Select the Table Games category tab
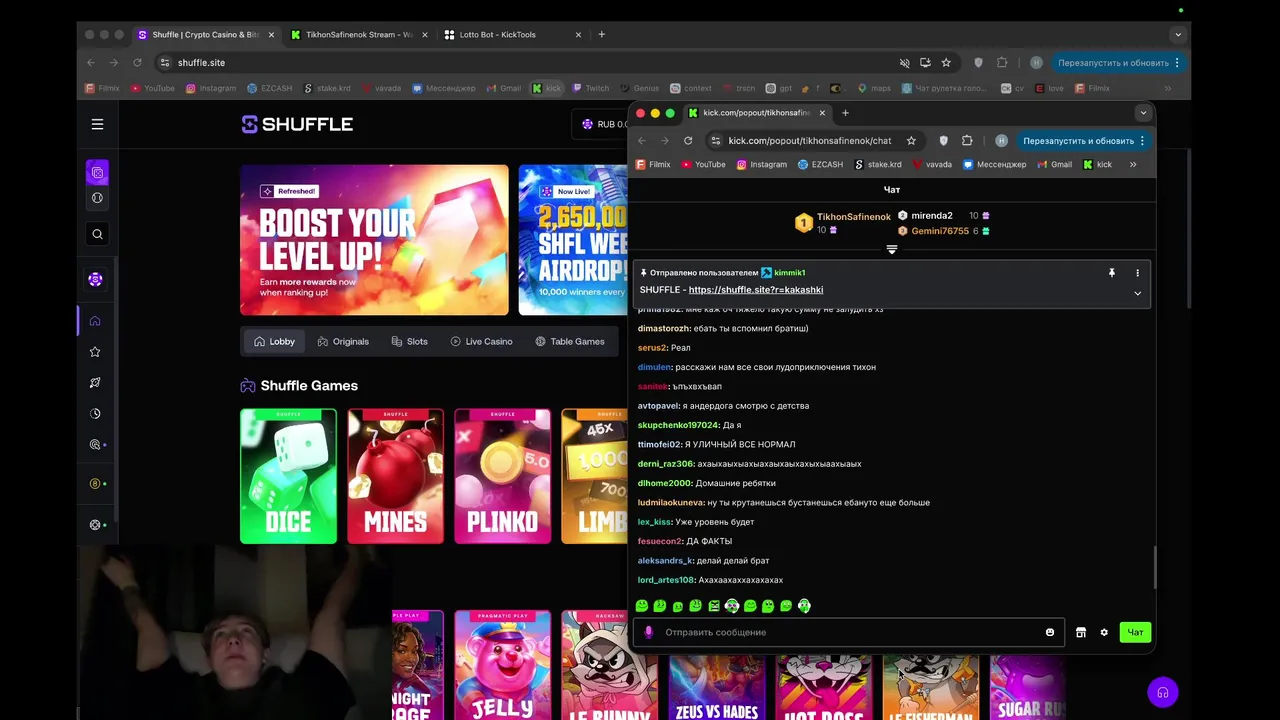 [x=569, y=341]
